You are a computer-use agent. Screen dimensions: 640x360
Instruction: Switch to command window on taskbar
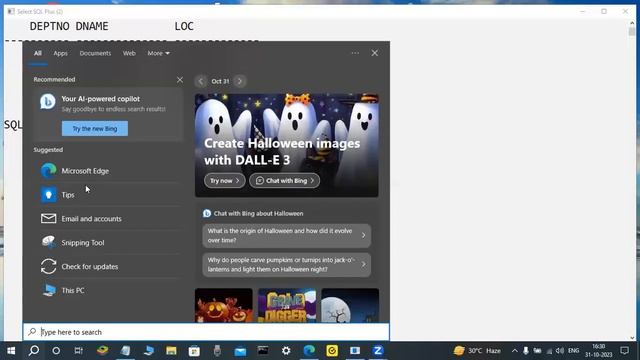(263, 351)
